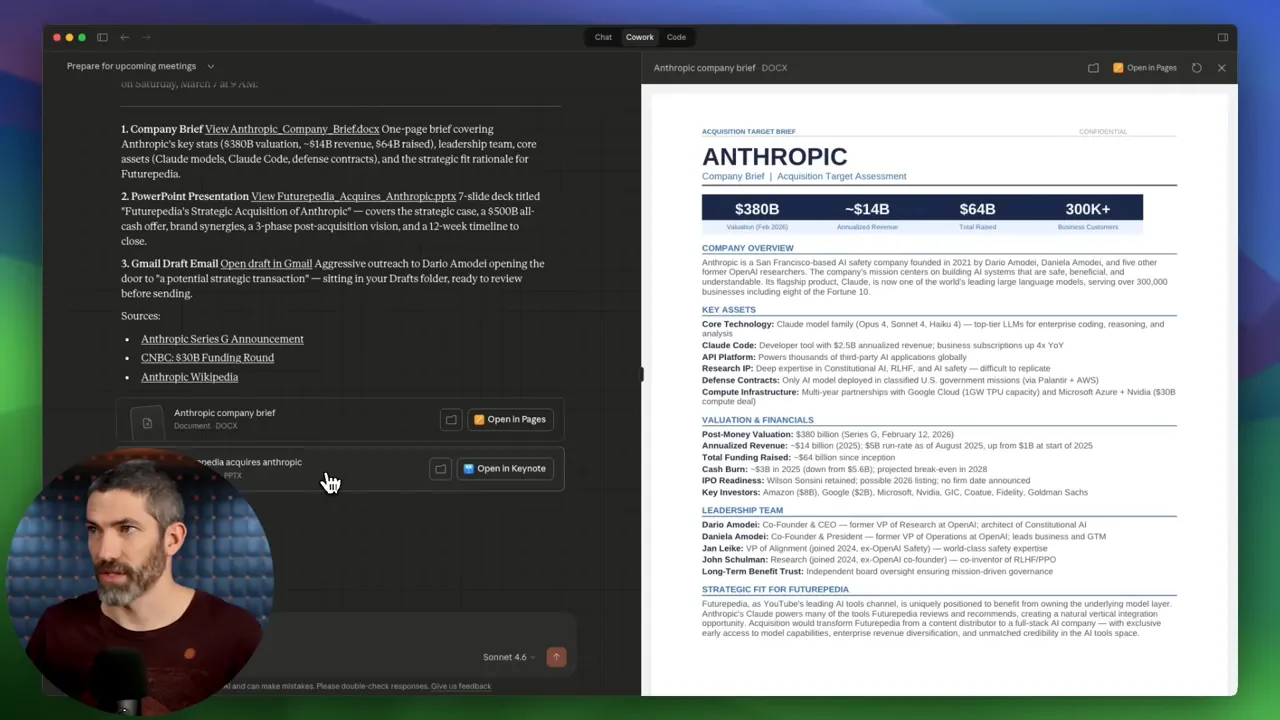Screen dimensions: 1280x720
Task: Click the ANTHROPIC document title
Action: 774,156
